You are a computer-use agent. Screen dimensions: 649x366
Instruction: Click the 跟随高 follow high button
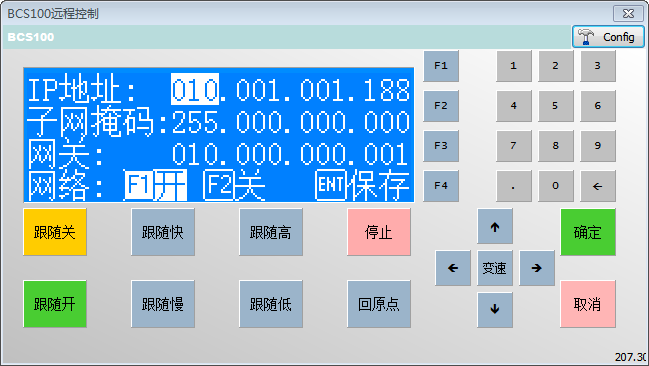(271, 232)
